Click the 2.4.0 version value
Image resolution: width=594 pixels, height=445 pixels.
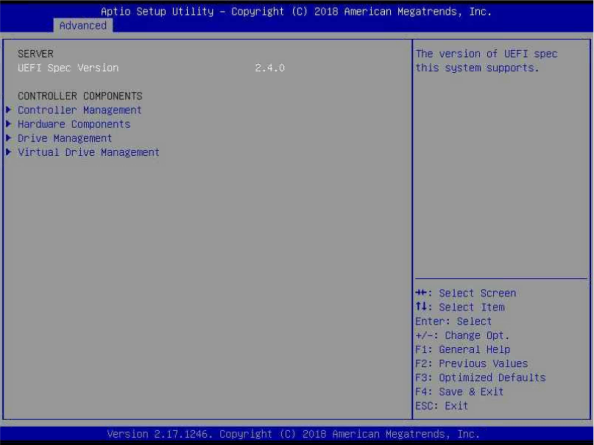pyautogui.click(x=270, y=68)
